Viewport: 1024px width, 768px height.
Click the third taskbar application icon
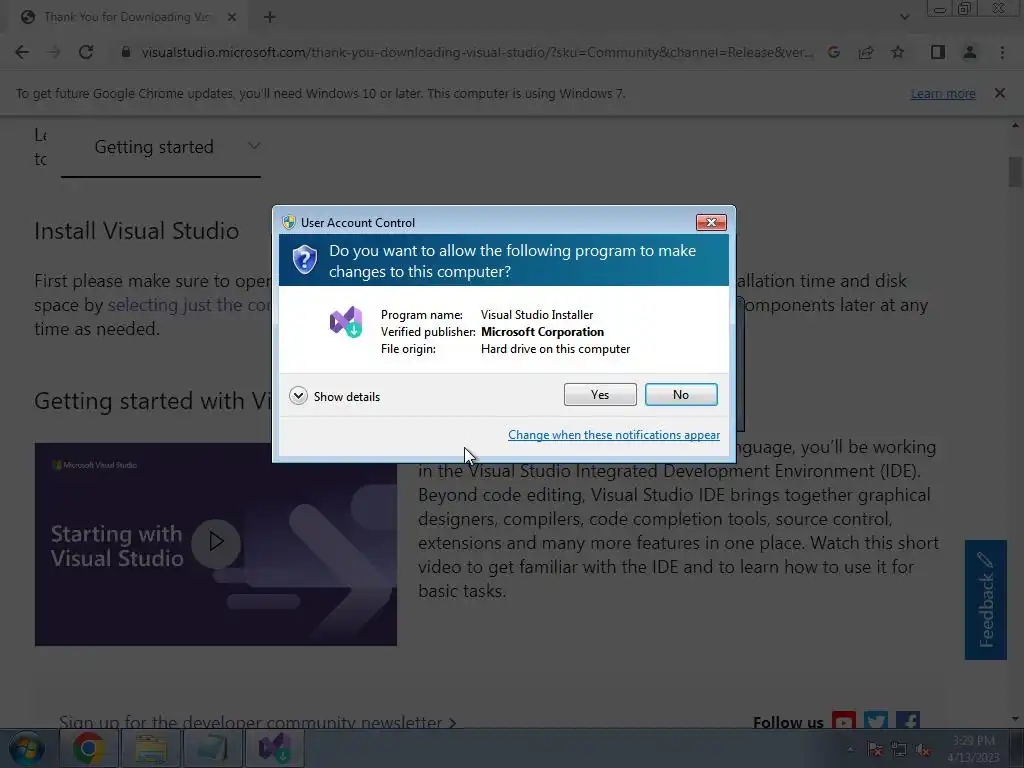point(213,748)
